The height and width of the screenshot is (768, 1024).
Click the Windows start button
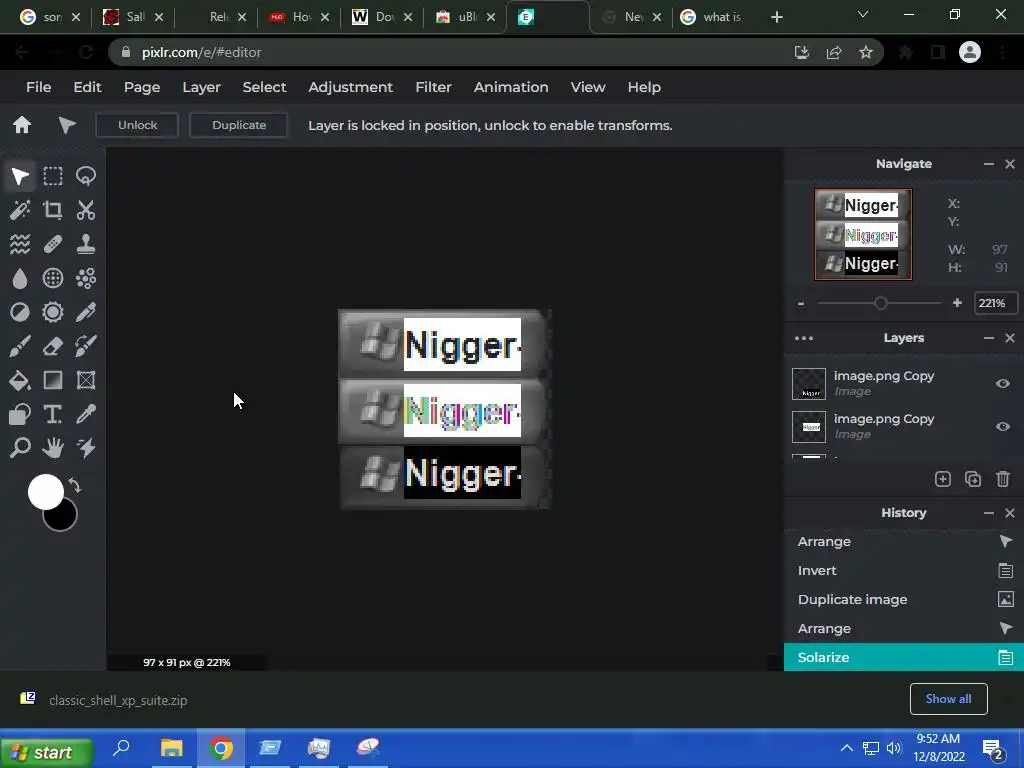click(x=46, y=753)
